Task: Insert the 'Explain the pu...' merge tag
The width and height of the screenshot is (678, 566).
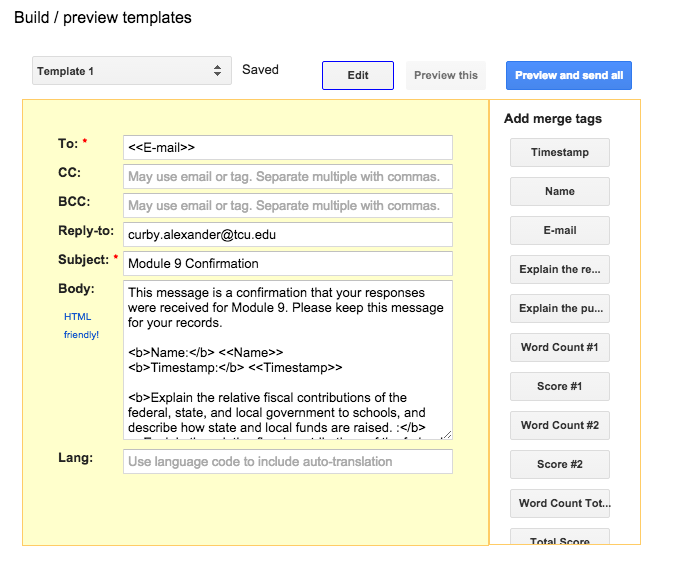Action: pyautogui.click(x=560, y=308)
